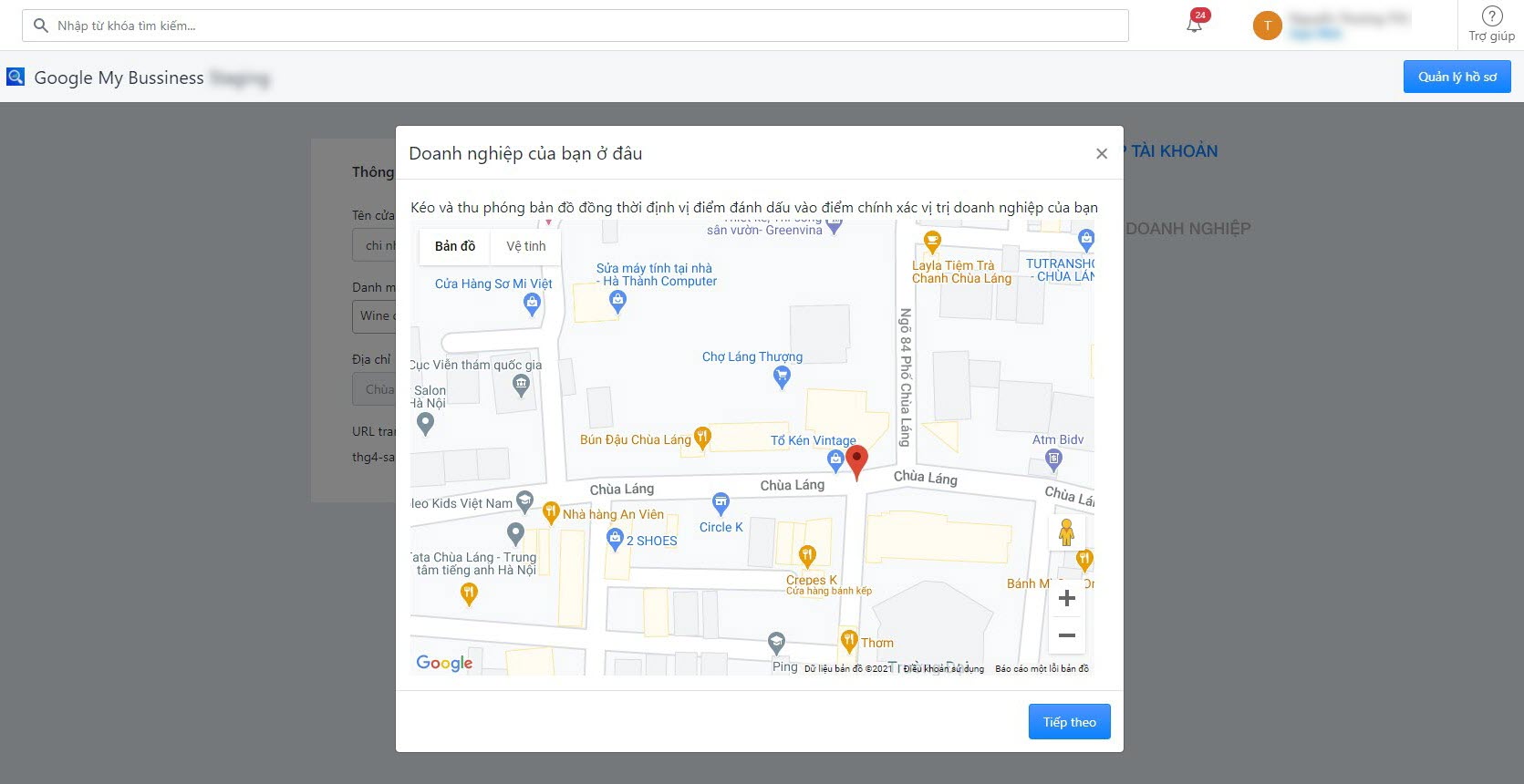Image resolution: width=1524 pixels, height=784 pixels.
Task: Select the Layla Tiệm Trà cafe pin
Action: 932,242
